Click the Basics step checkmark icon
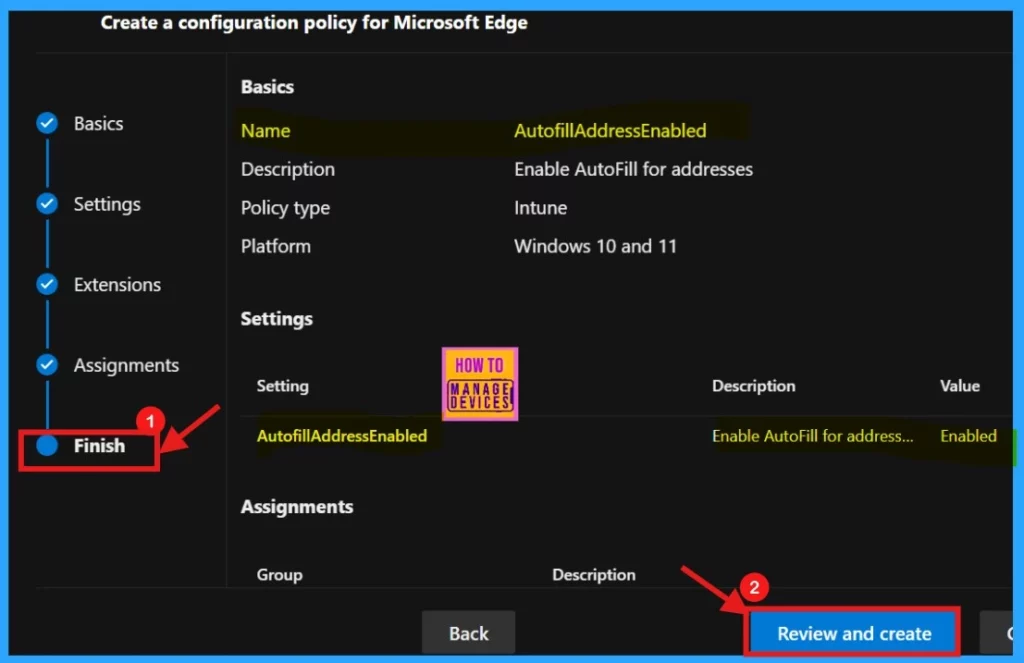 [x=47, y=123]
